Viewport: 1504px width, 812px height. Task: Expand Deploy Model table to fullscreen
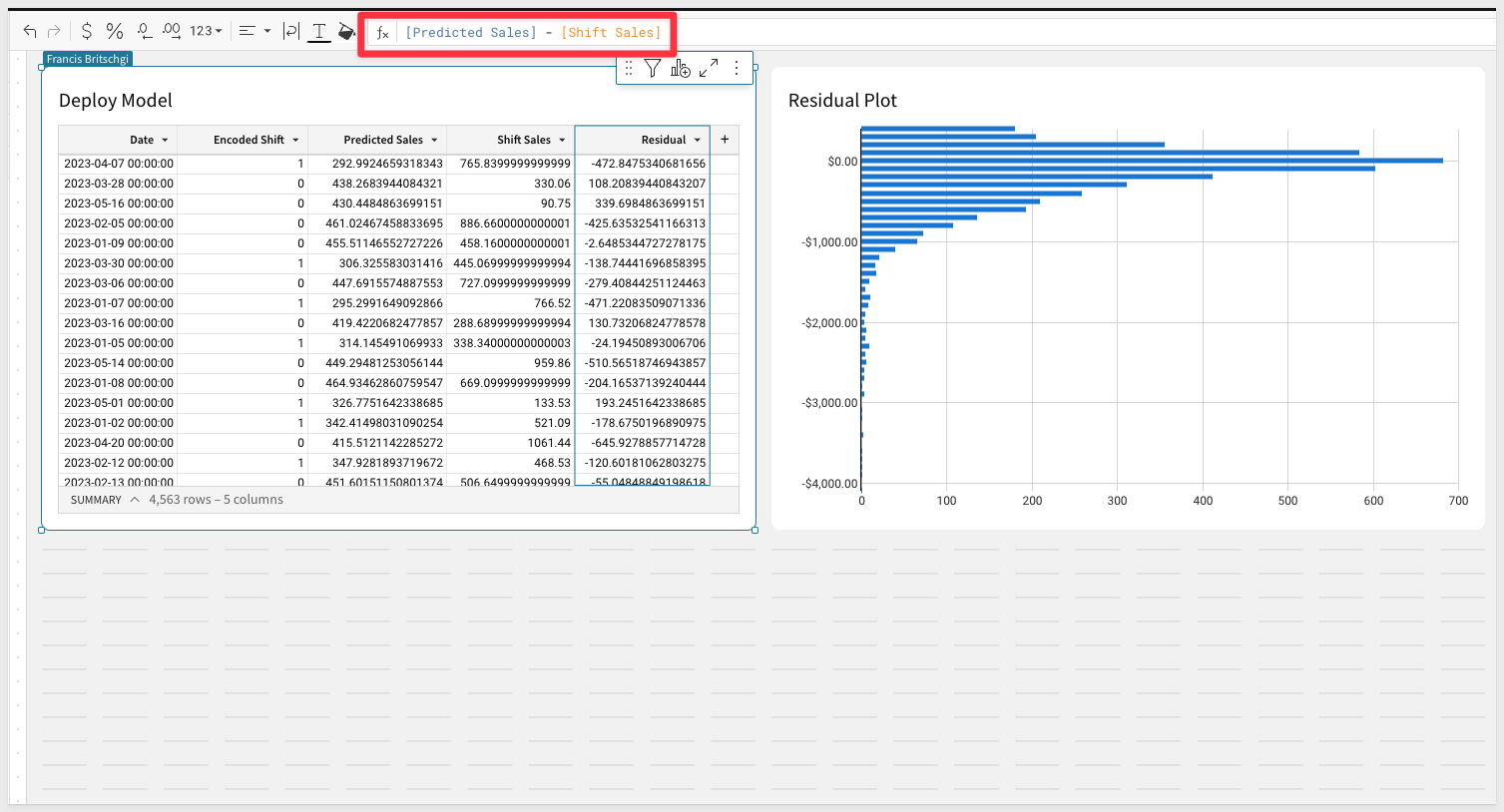tap(709, 68)
